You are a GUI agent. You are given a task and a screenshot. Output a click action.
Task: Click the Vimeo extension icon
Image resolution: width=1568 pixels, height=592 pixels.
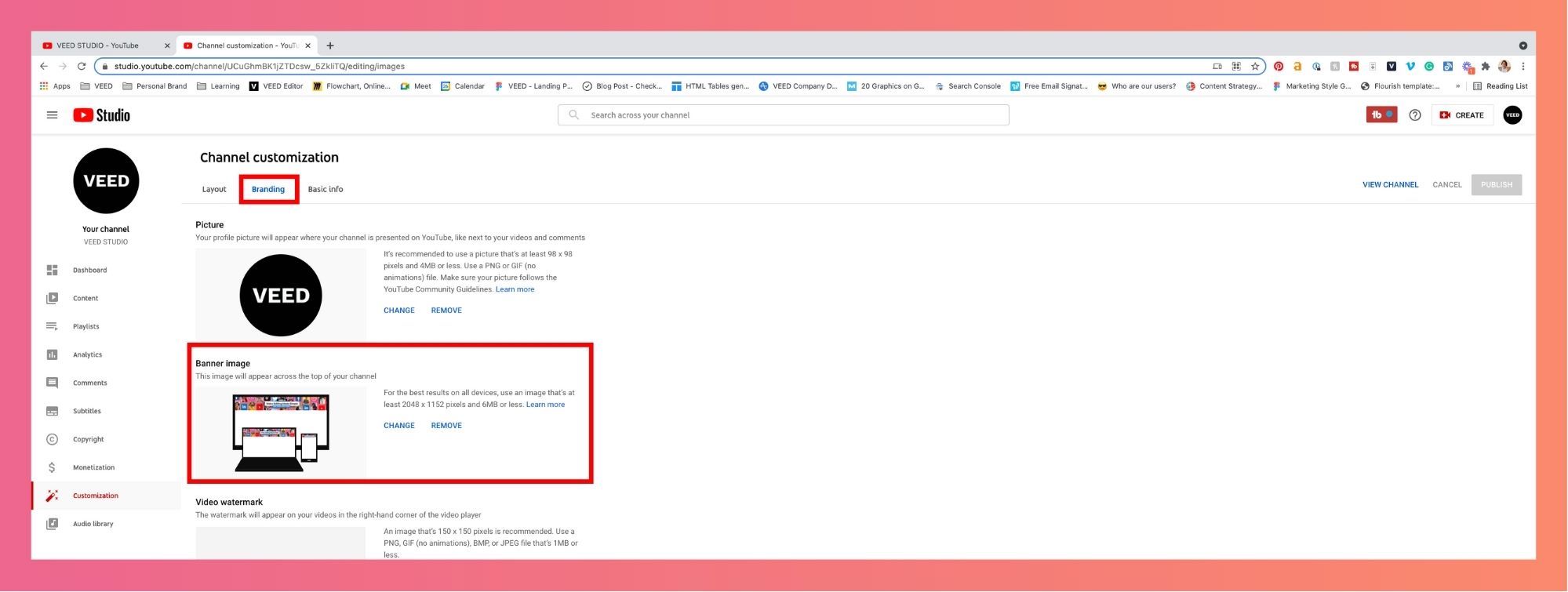pos(1410,67)
